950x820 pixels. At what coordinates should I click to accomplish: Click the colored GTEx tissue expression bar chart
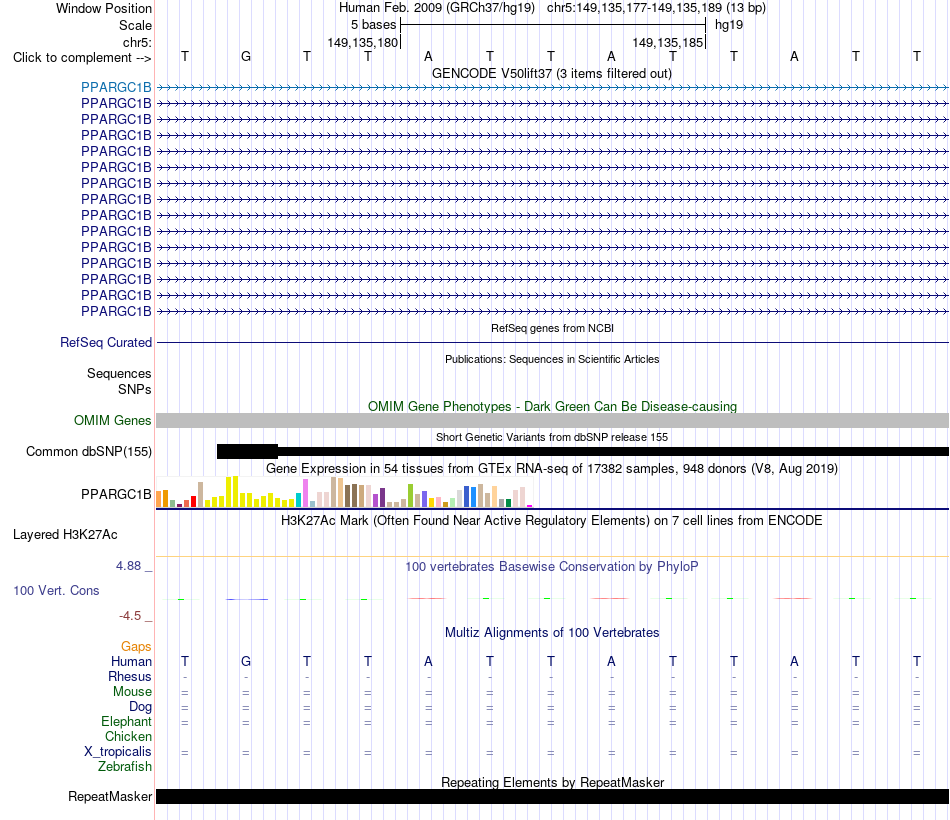point(344,492)
